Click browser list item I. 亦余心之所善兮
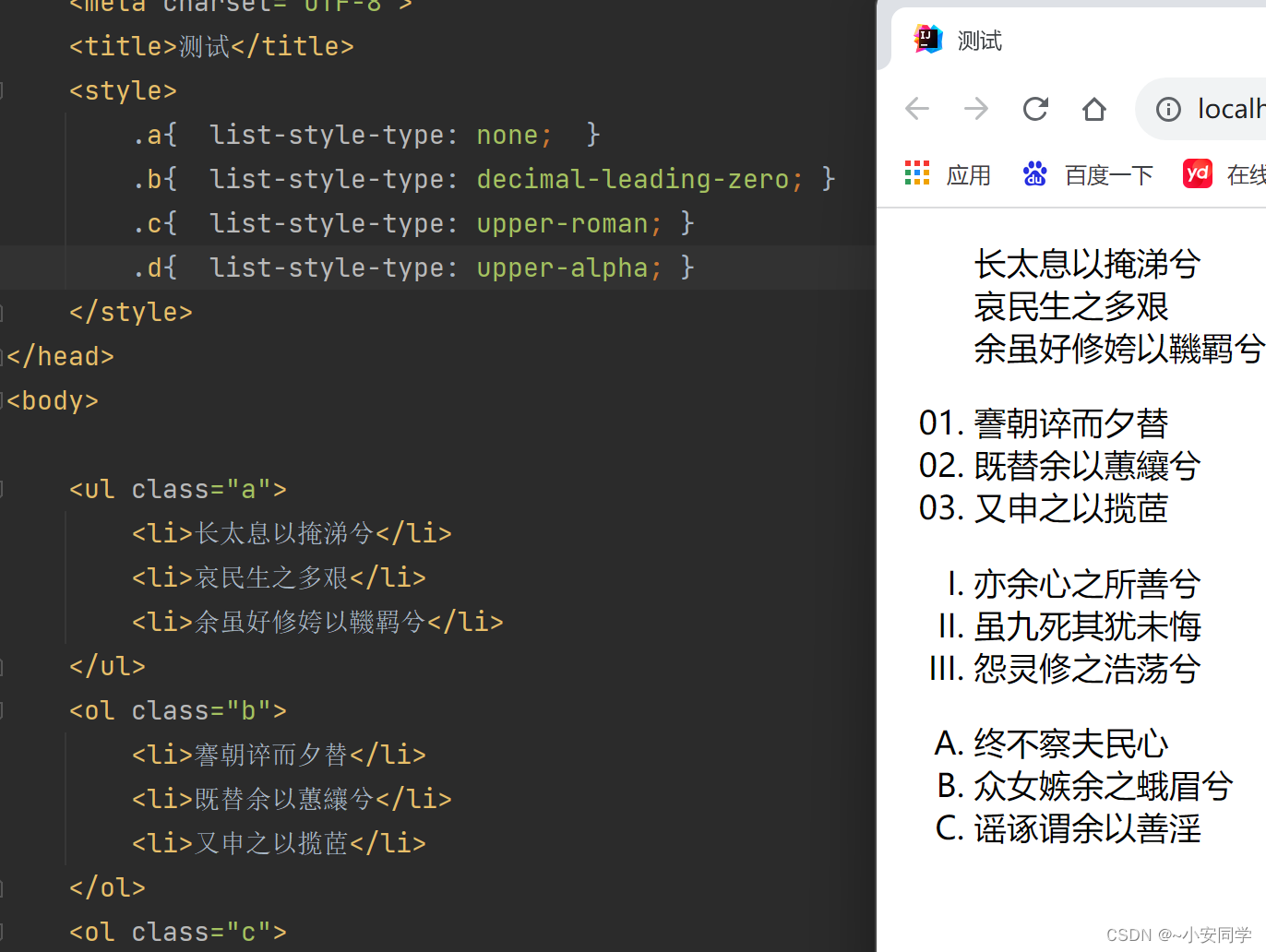This screenshot has width=1266, height=952. click(1074, 584)
